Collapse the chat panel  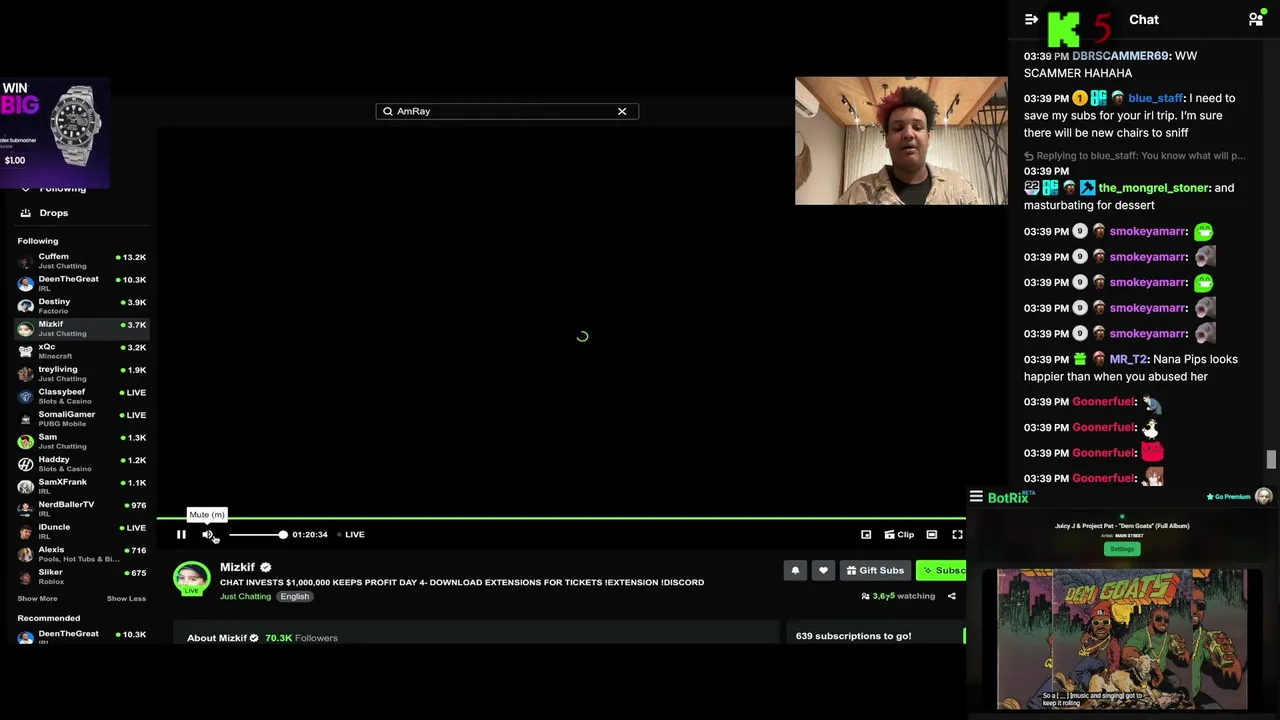click(1031, 19)
